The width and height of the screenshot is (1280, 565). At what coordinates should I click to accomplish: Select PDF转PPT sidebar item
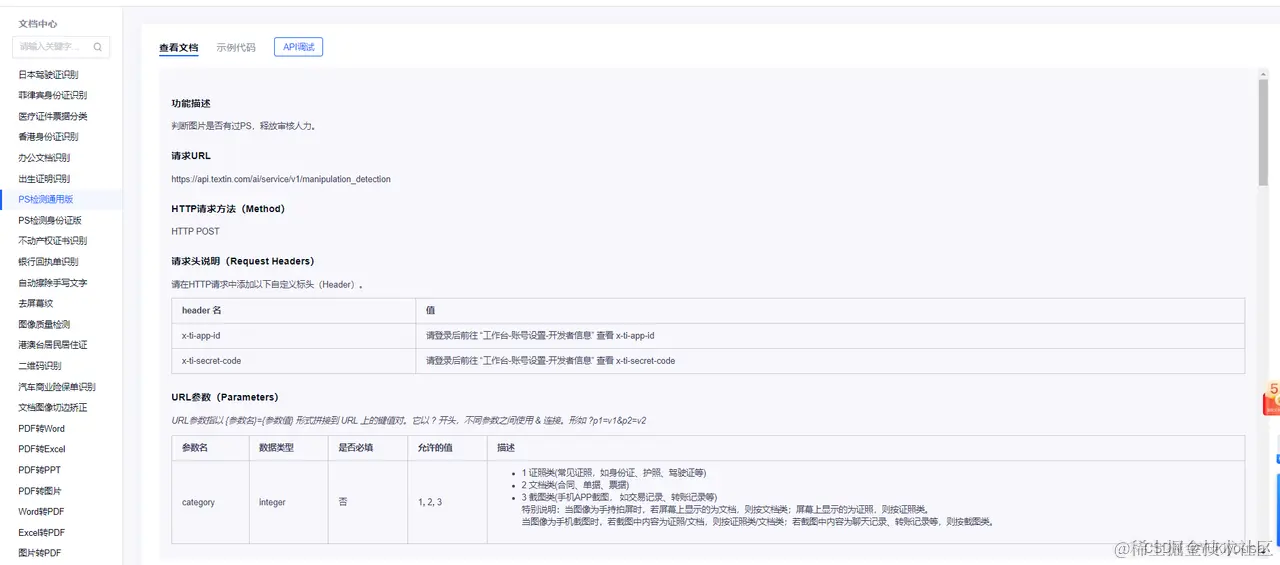tap(39, 470)
